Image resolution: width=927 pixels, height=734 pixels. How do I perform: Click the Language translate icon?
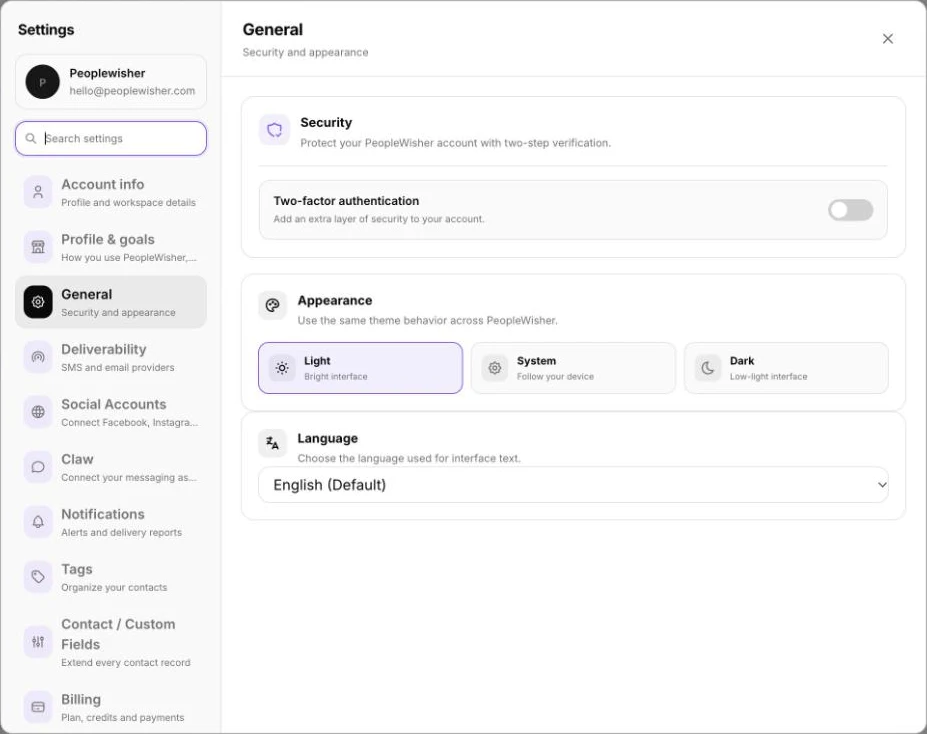pyautogui.click(x=273, y=443)
